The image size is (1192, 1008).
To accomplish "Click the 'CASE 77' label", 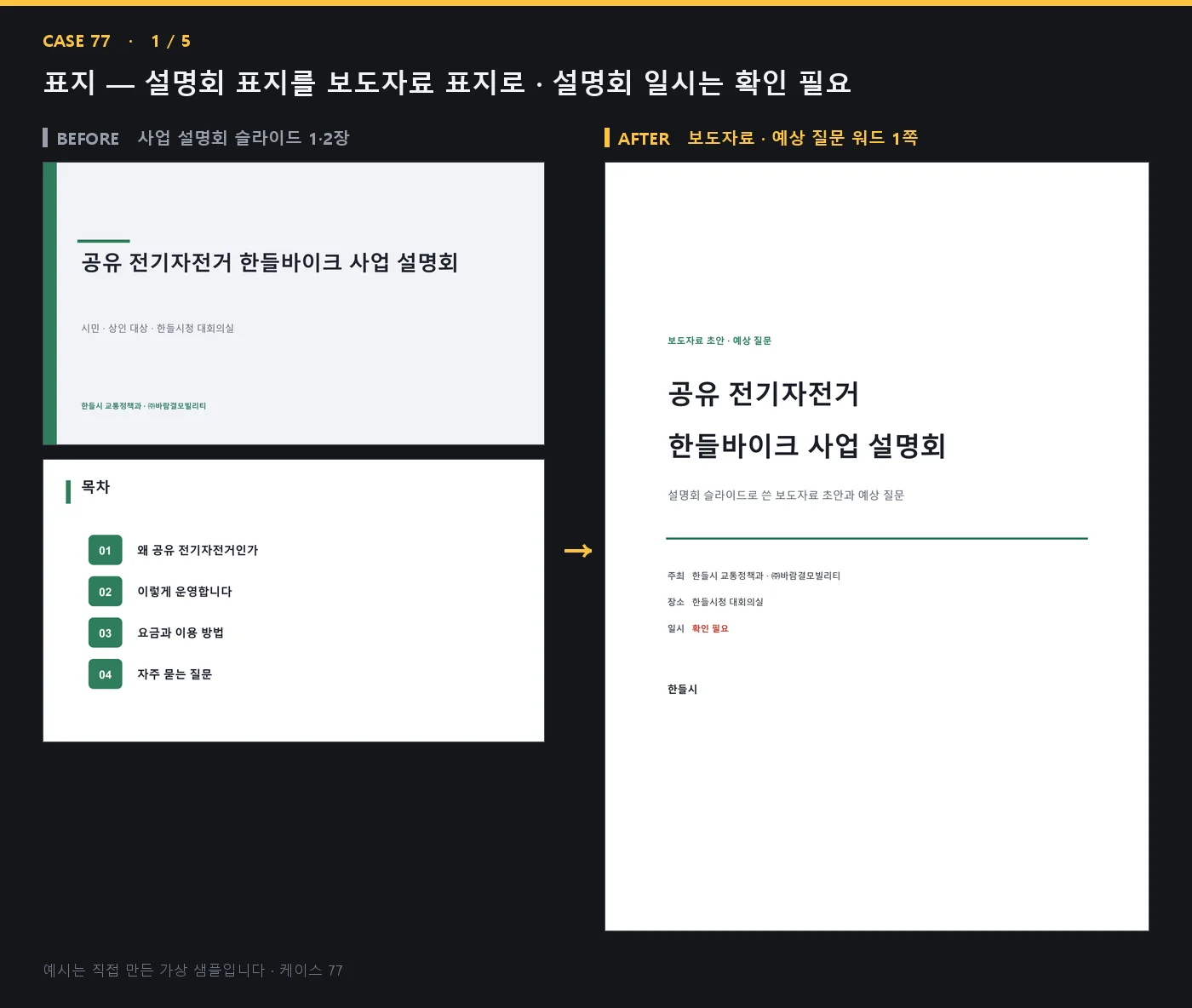I will tap(77, 41).
